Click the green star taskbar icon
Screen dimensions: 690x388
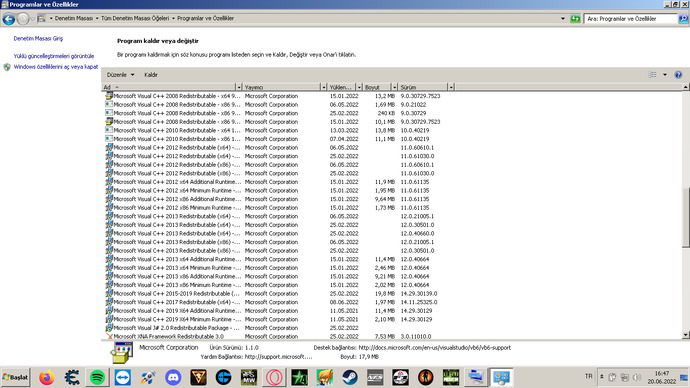click(299, 377)
